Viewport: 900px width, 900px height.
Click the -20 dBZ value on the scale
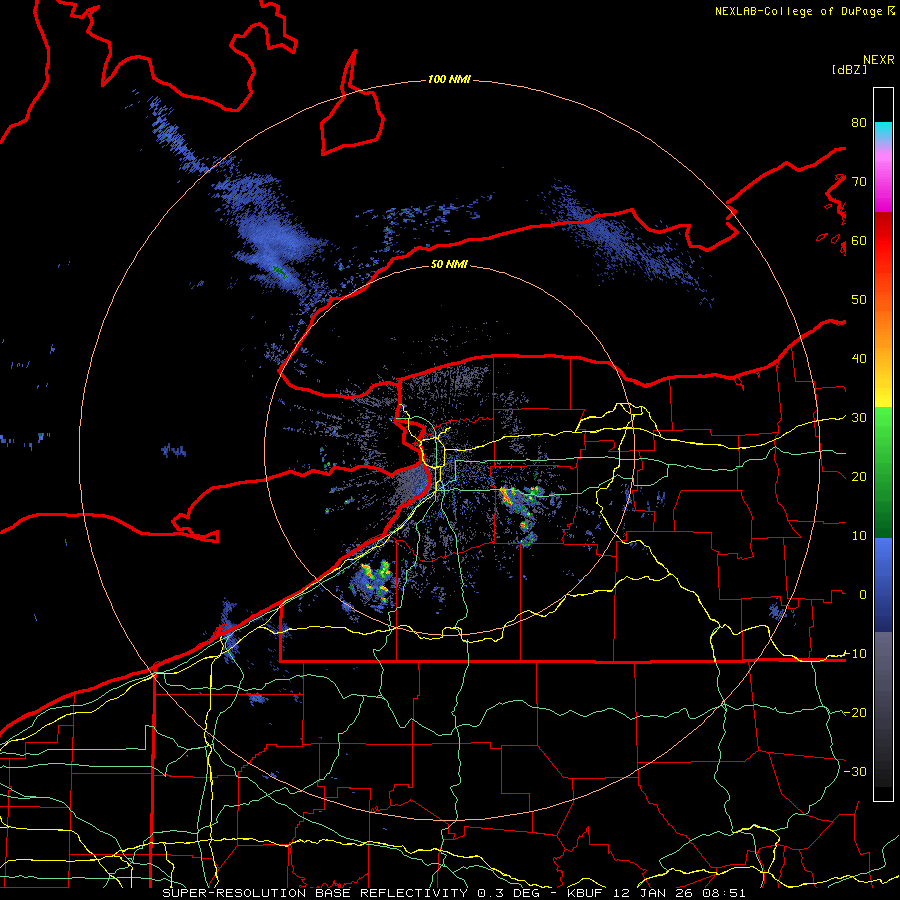click(x=855, y=712)
